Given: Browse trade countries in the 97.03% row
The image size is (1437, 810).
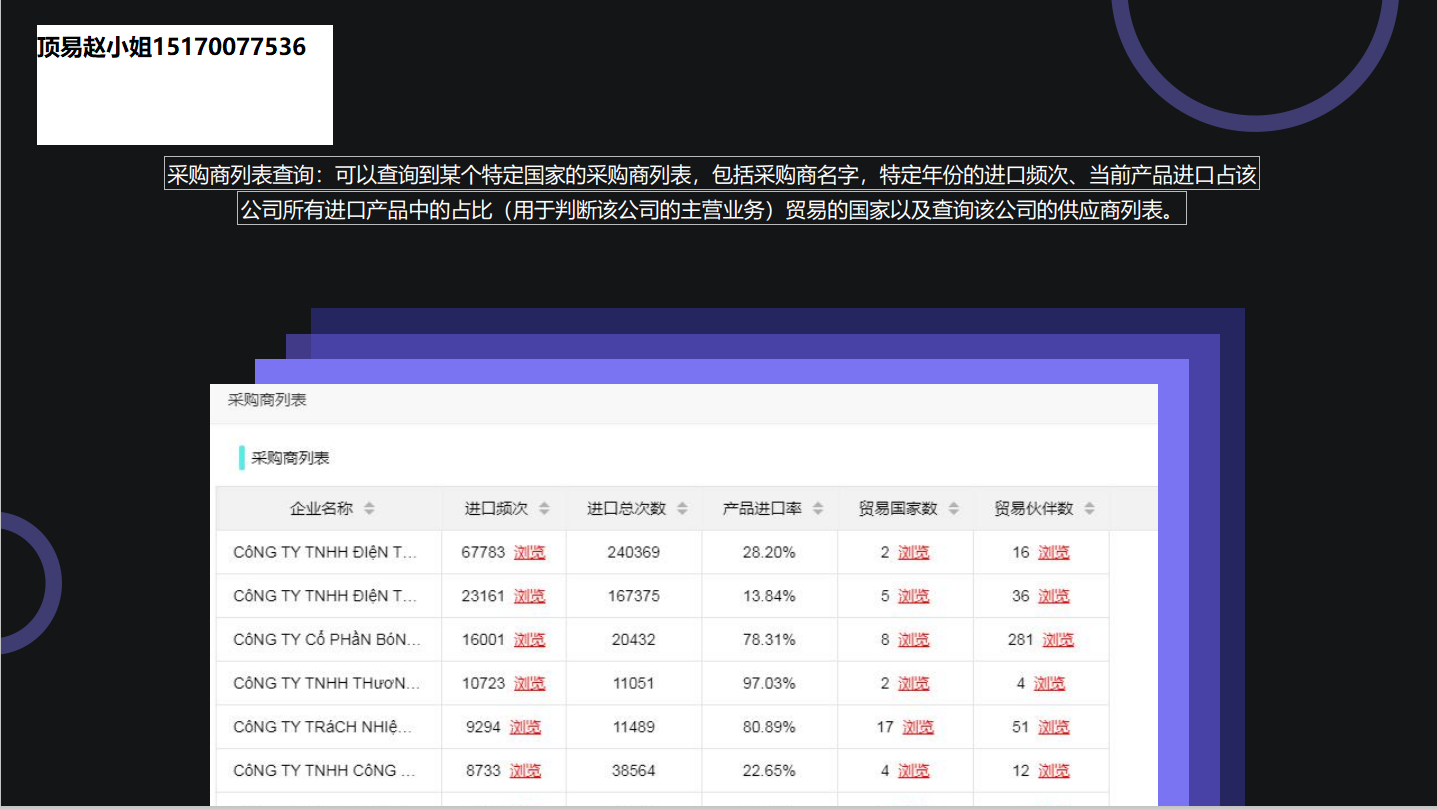Looking at the screenshot, I should coord(913,684).
